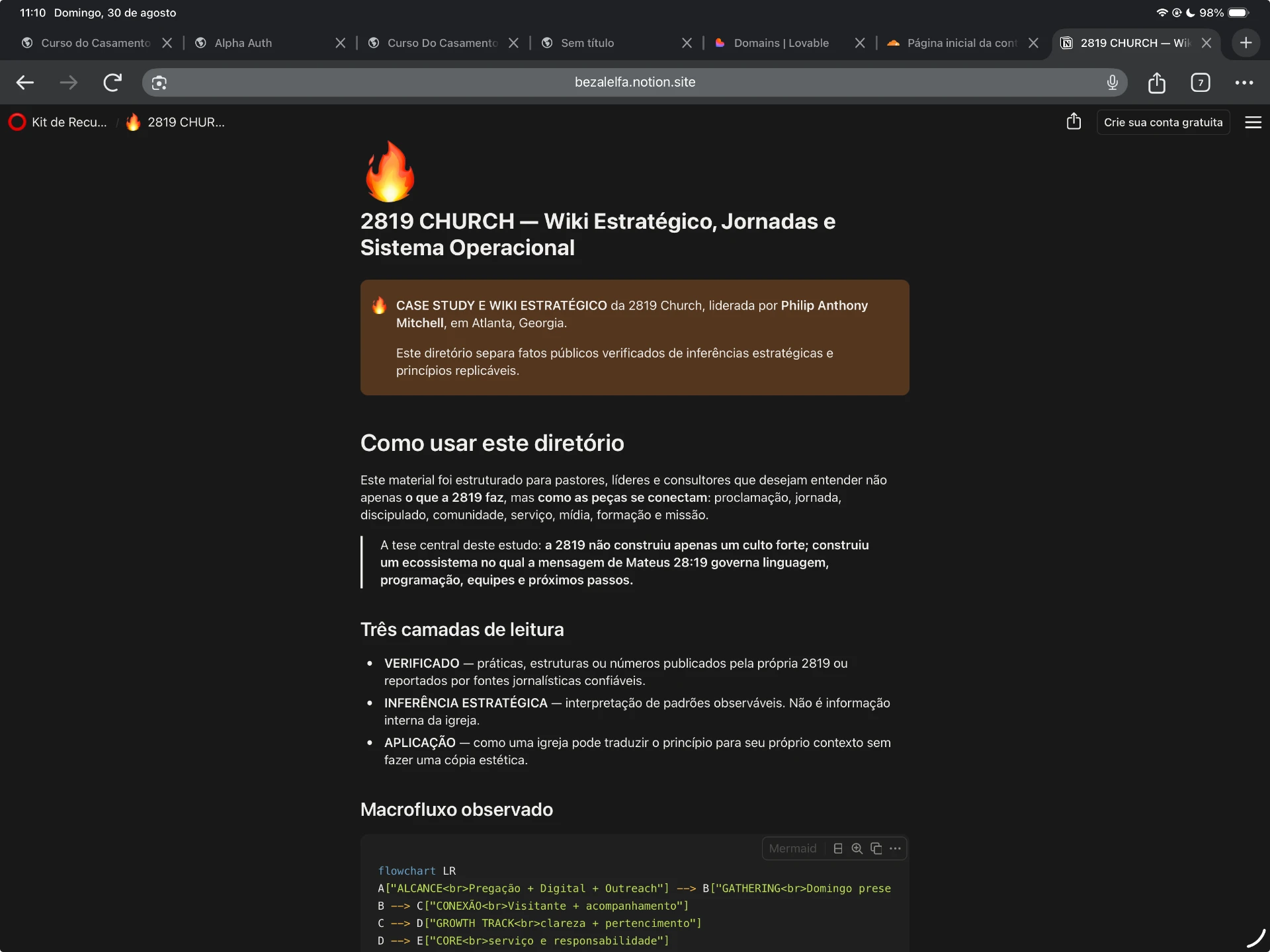1270x952 pixels.
Task: Click the Notion page share icon
Action: (1074, 122)
